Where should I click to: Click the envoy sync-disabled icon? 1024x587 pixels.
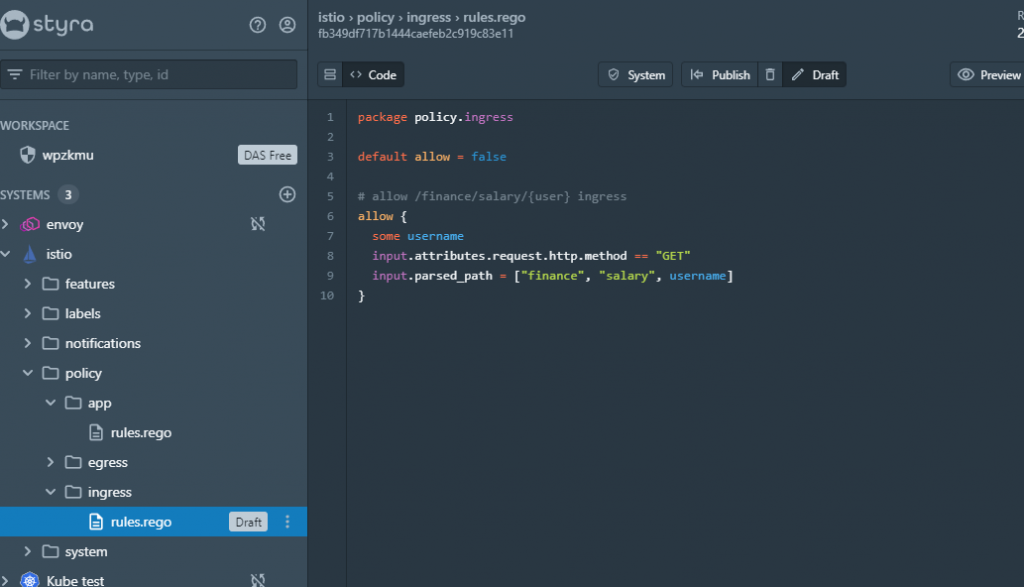tap(258, 224)
